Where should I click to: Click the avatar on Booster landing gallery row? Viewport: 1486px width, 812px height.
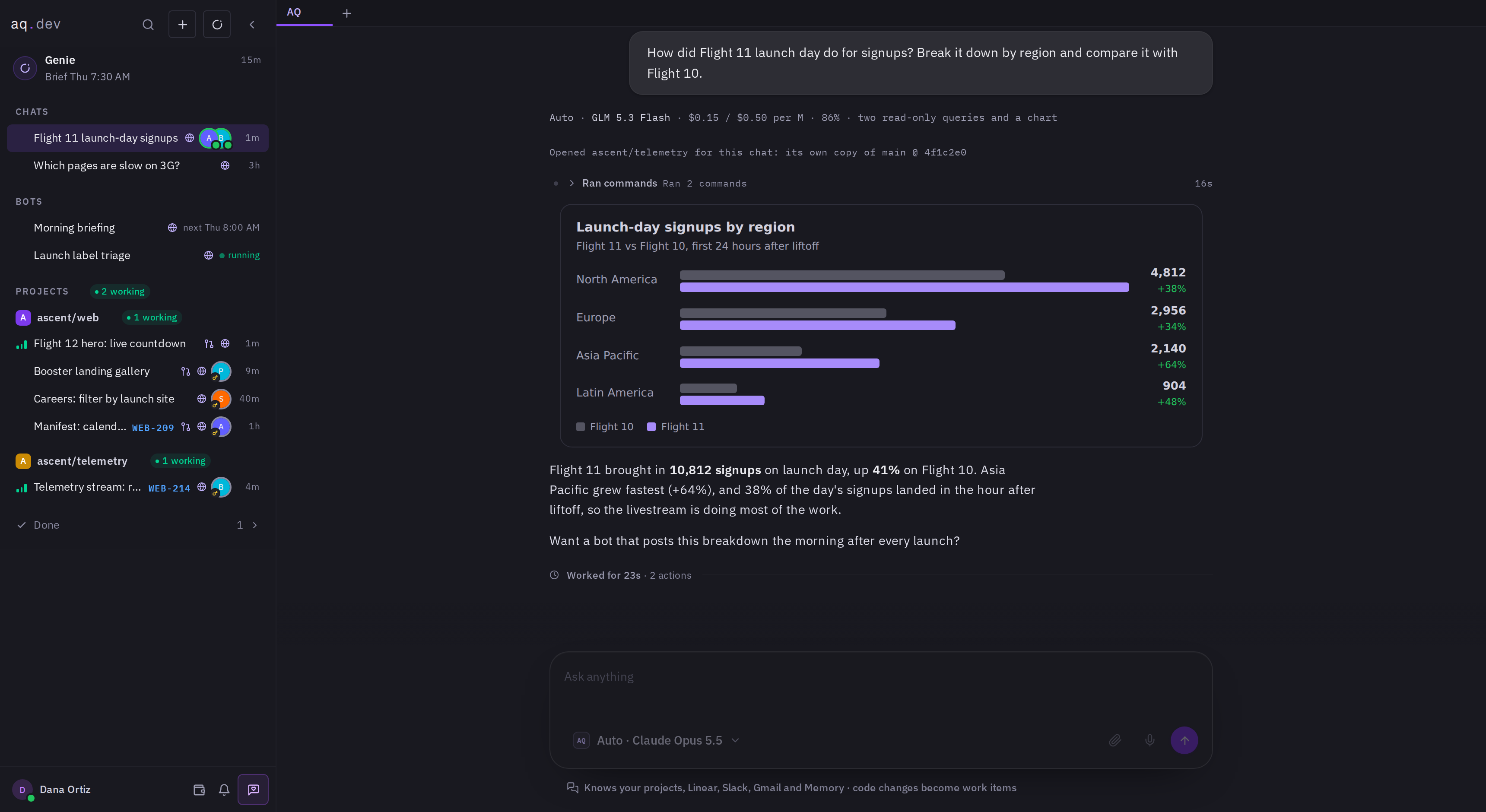coord(221,371)
